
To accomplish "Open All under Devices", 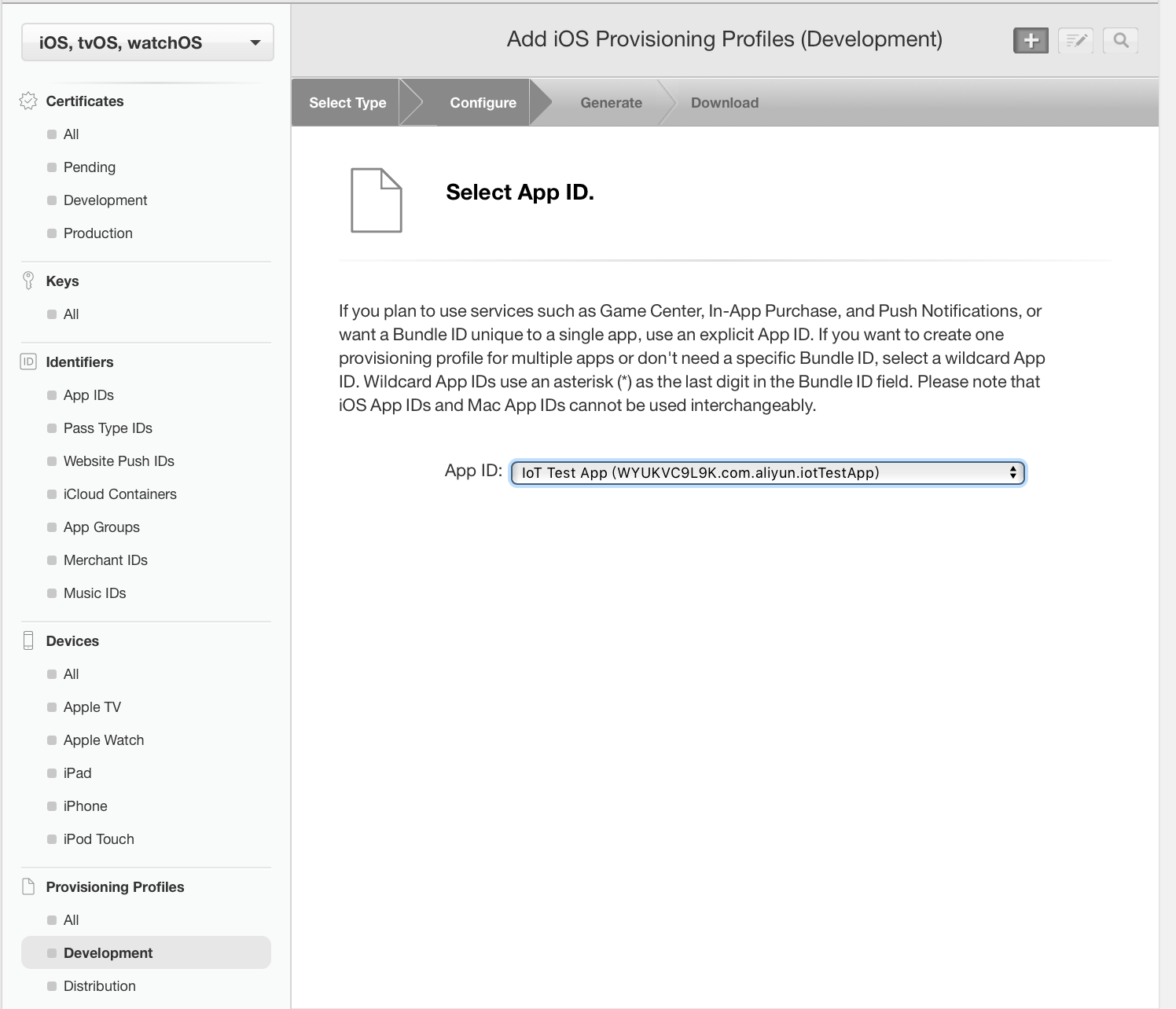I will [71, 674].
